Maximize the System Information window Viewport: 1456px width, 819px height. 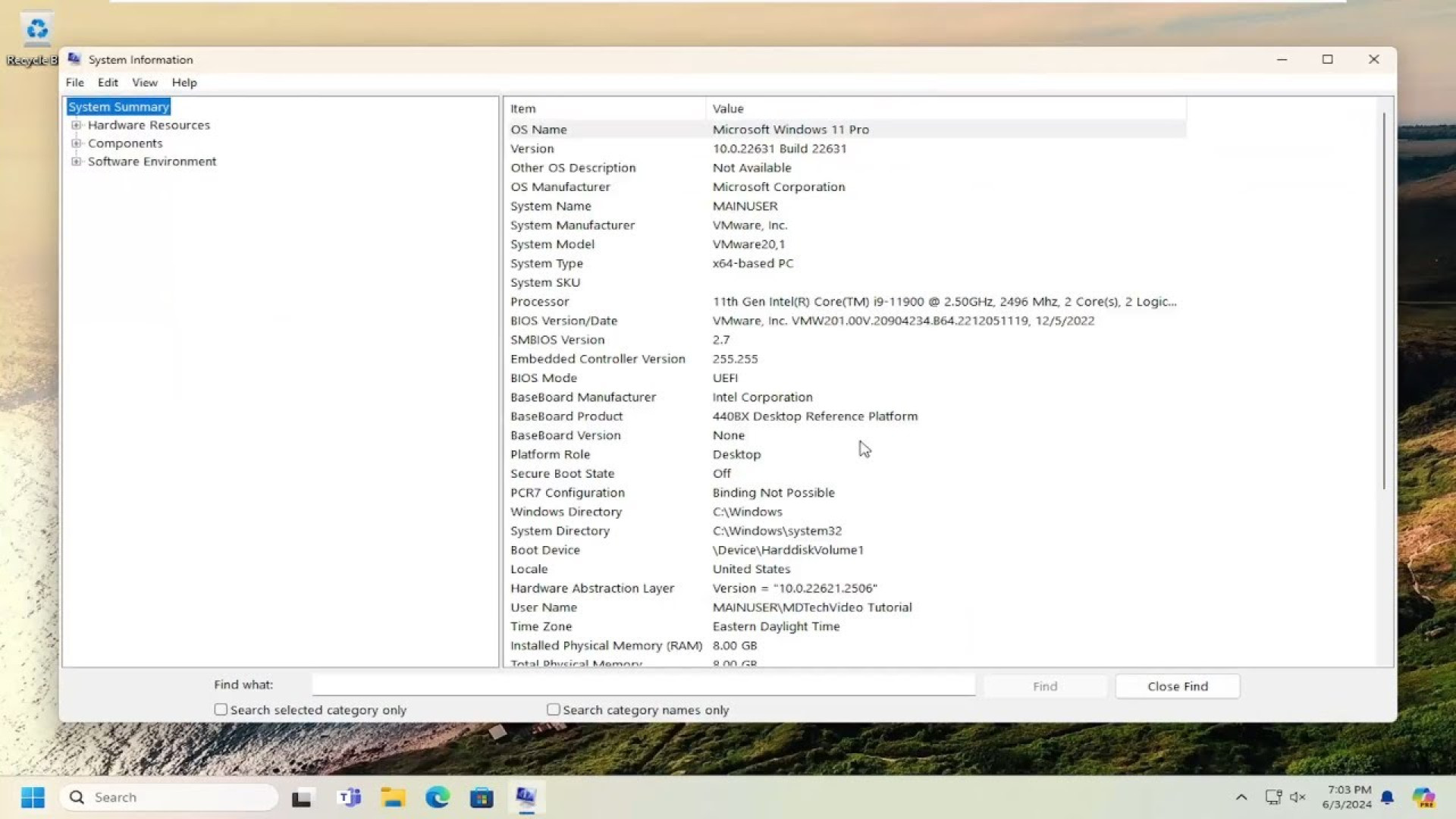pyautogui.click(x=1327, y=59)
